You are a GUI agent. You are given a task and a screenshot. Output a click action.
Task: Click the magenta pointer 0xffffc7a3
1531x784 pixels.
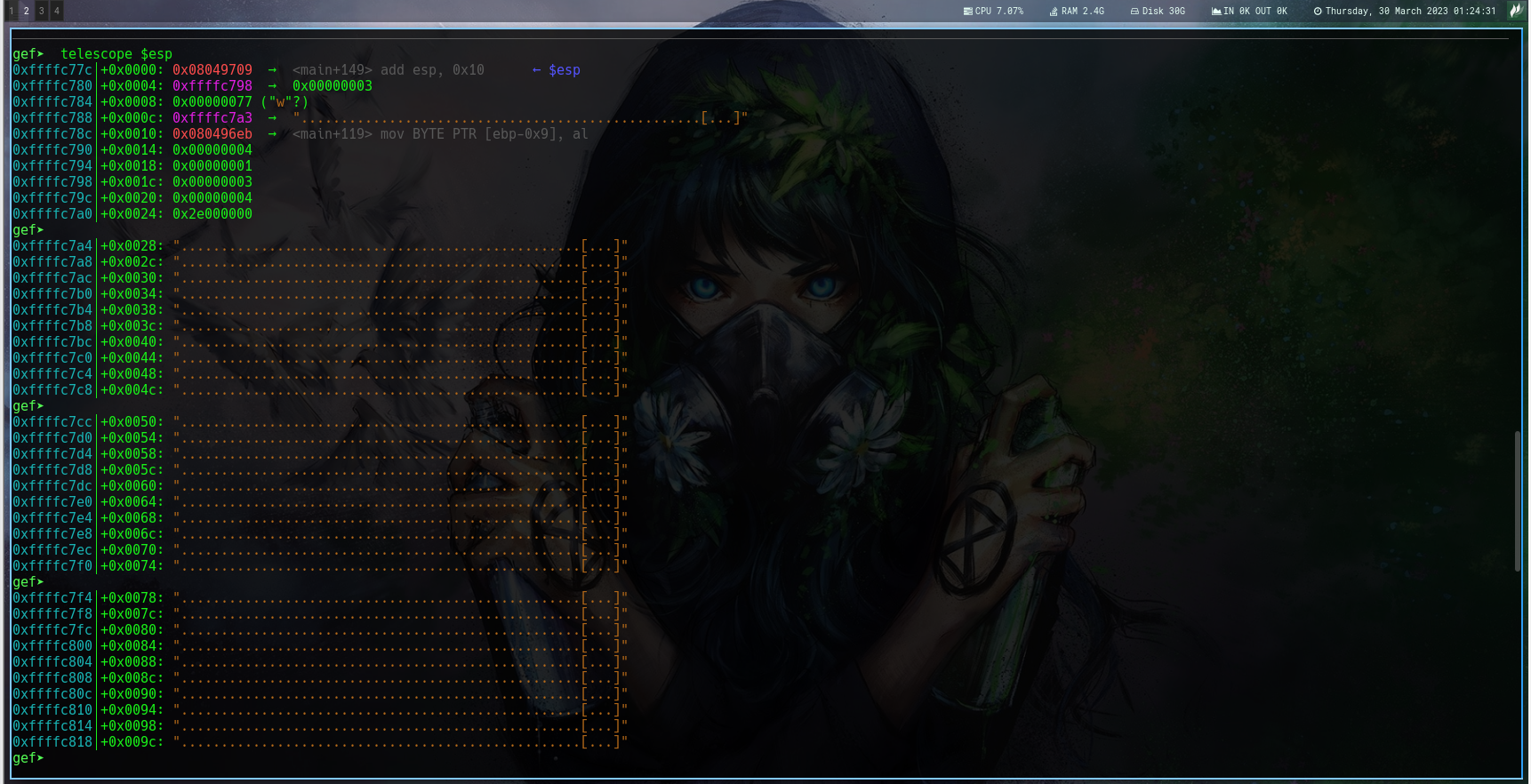212,118
